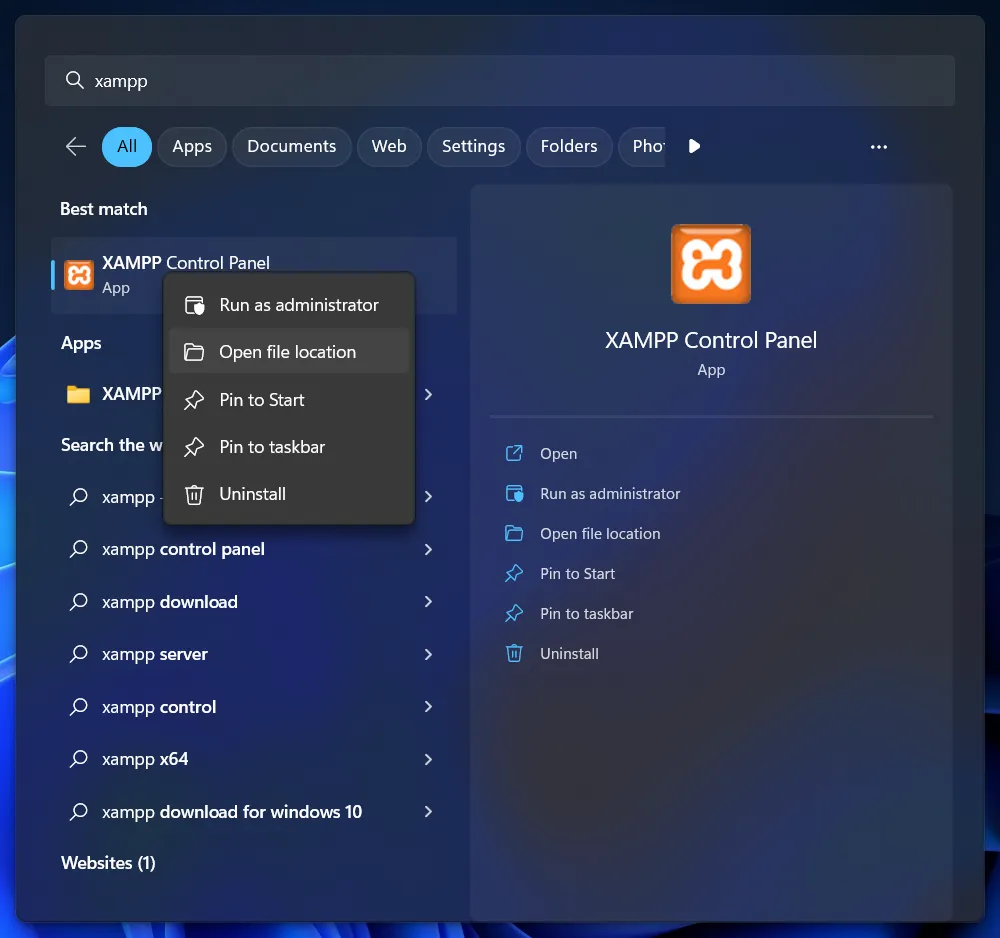Image resolution: width=1000 pixels, height=938 pixels.
Task: Click the xampp search input field
Action: coord(499,80)
